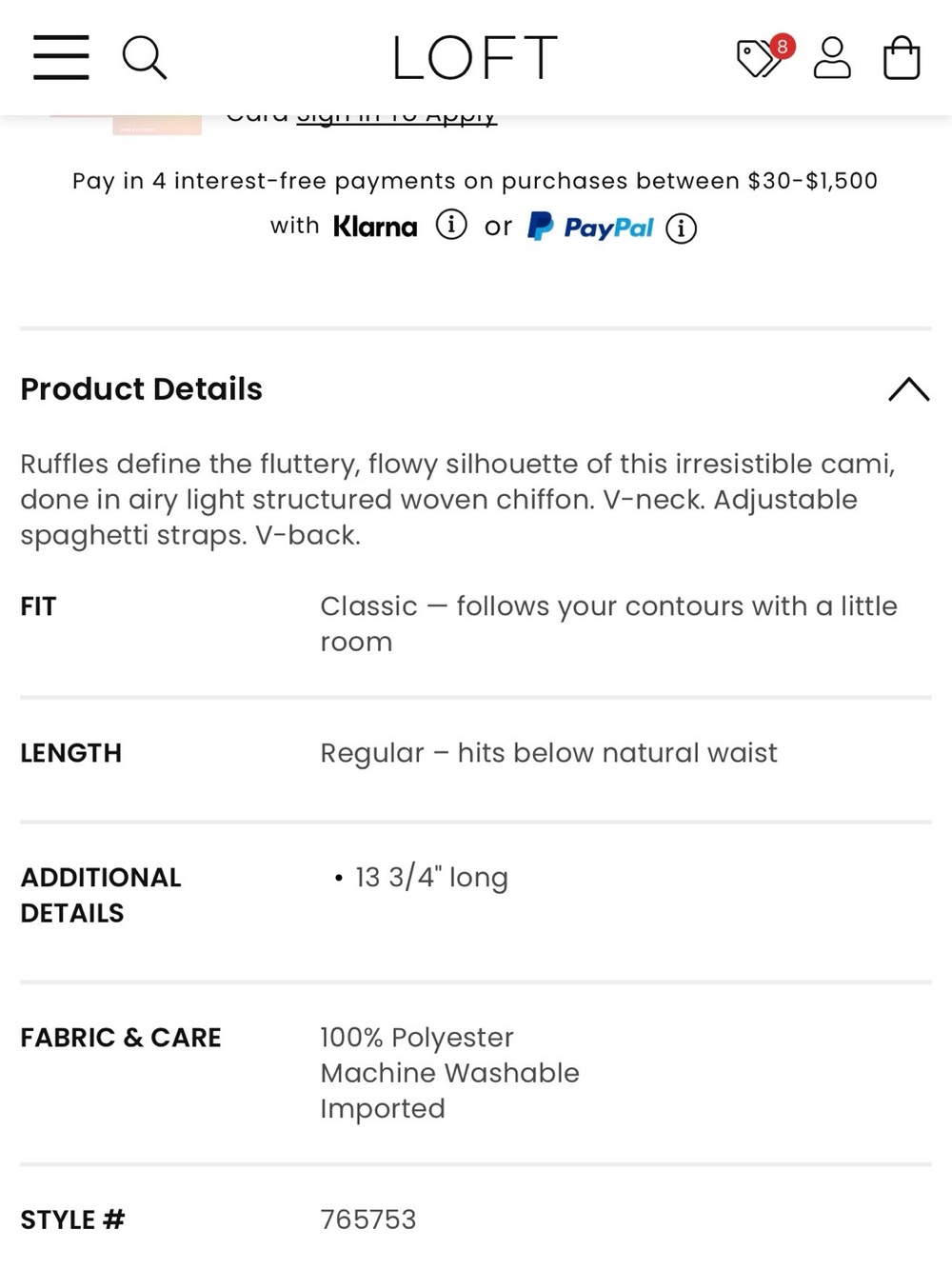Tap the search magnifier icon
Viewport: 952px width, 1269px height.
[x=145, y=57]
